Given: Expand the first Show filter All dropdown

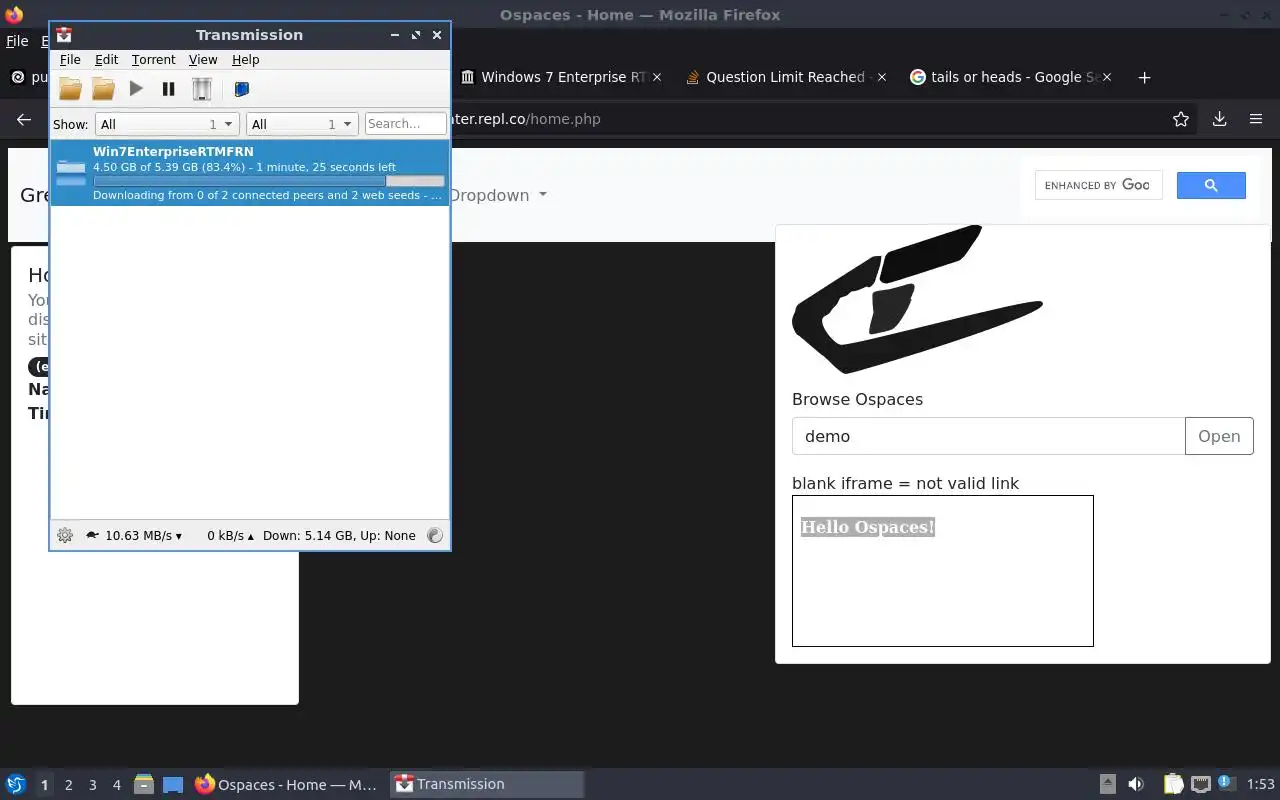Looking at the screenshot, I should [167, 124].
